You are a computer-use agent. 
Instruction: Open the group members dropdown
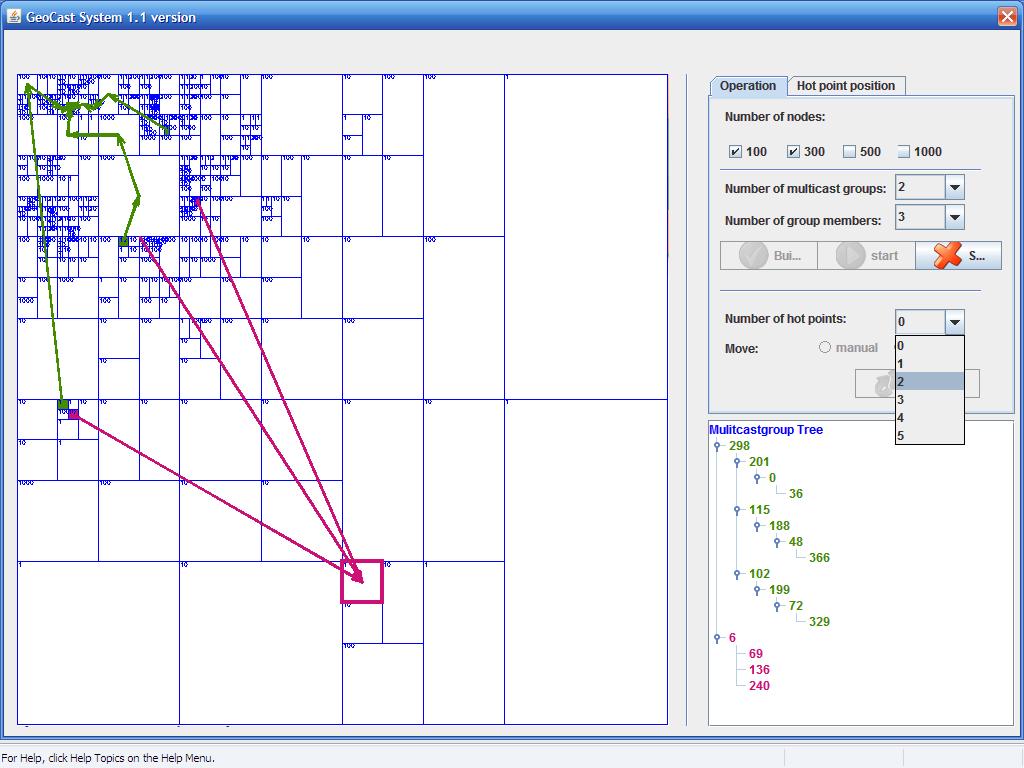(x=954, y=217)
